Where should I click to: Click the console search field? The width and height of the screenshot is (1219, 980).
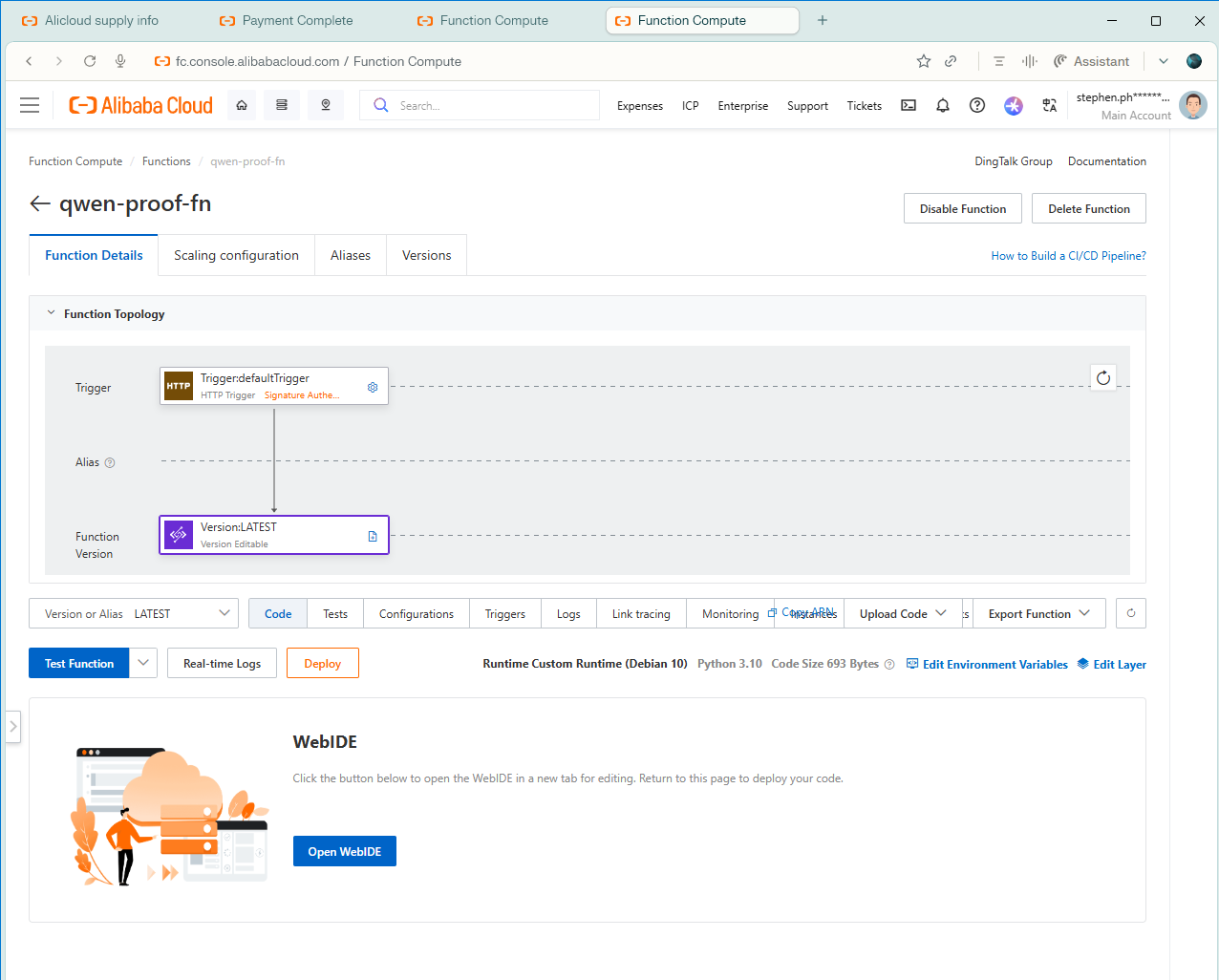tap(480, 105)
